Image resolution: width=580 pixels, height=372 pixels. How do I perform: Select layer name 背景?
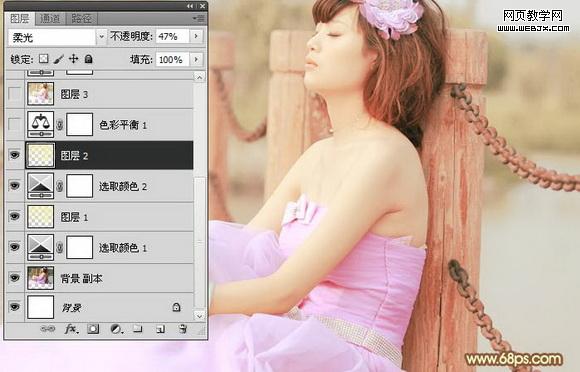71,307
